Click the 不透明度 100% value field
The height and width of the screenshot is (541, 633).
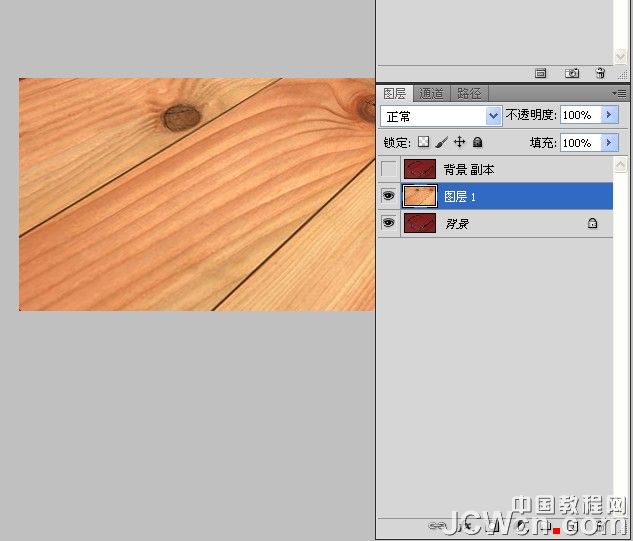click(x=581, y=115)
